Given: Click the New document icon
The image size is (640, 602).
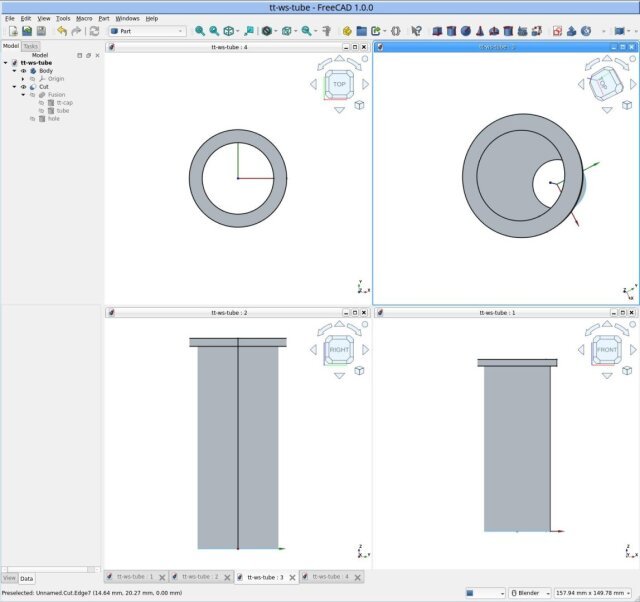Looking at the screenshot, I should click(12, 31).
